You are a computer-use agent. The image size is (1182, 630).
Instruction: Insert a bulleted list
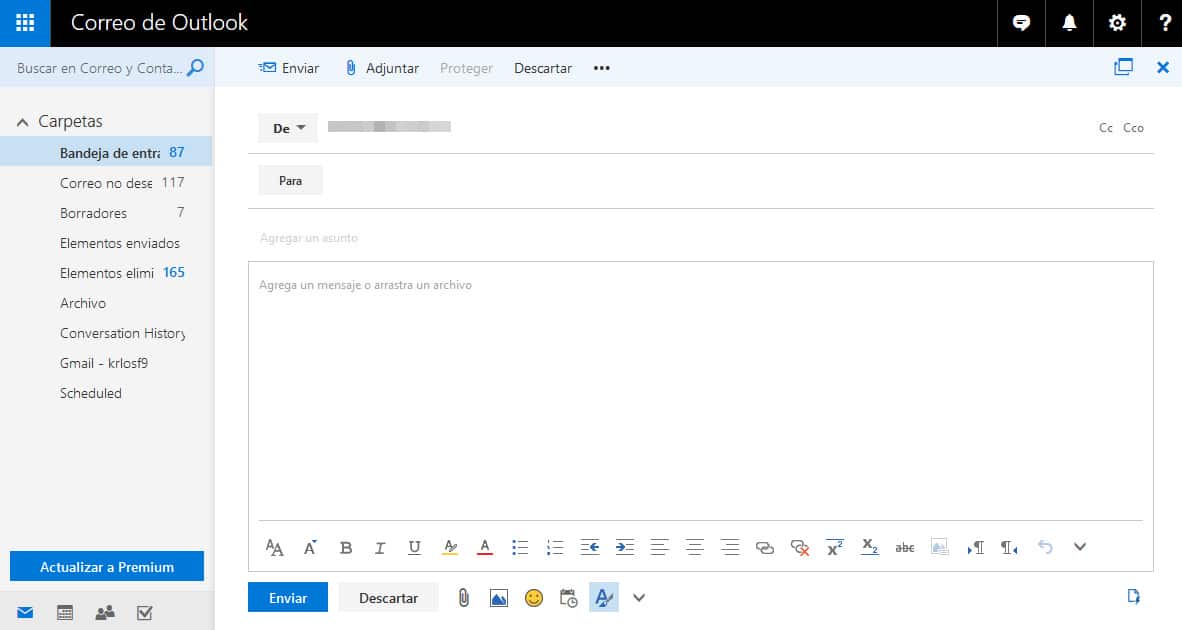coord(520,548)
